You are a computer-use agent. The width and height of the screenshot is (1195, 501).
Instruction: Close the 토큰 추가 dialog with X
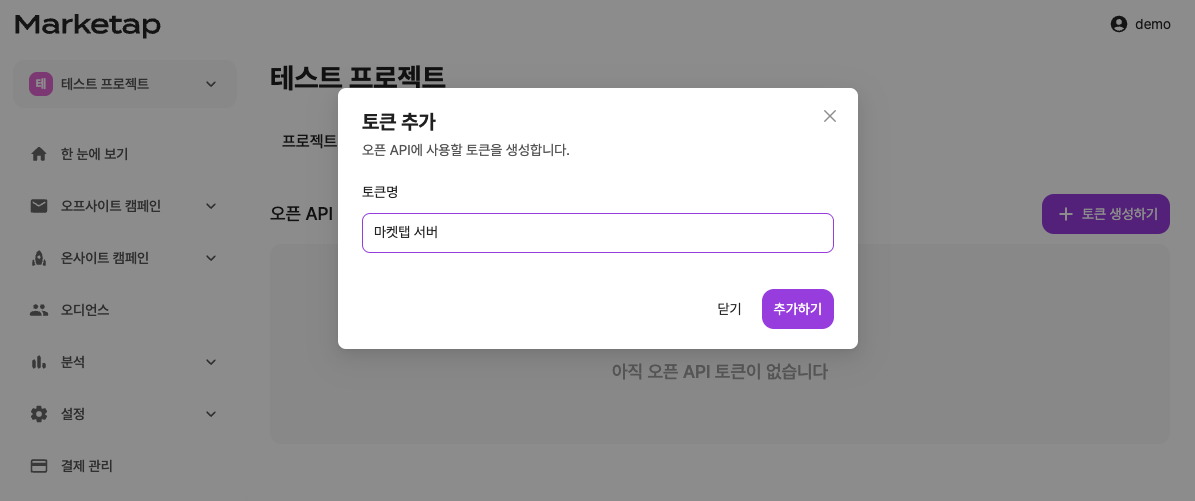pos(830,116)
